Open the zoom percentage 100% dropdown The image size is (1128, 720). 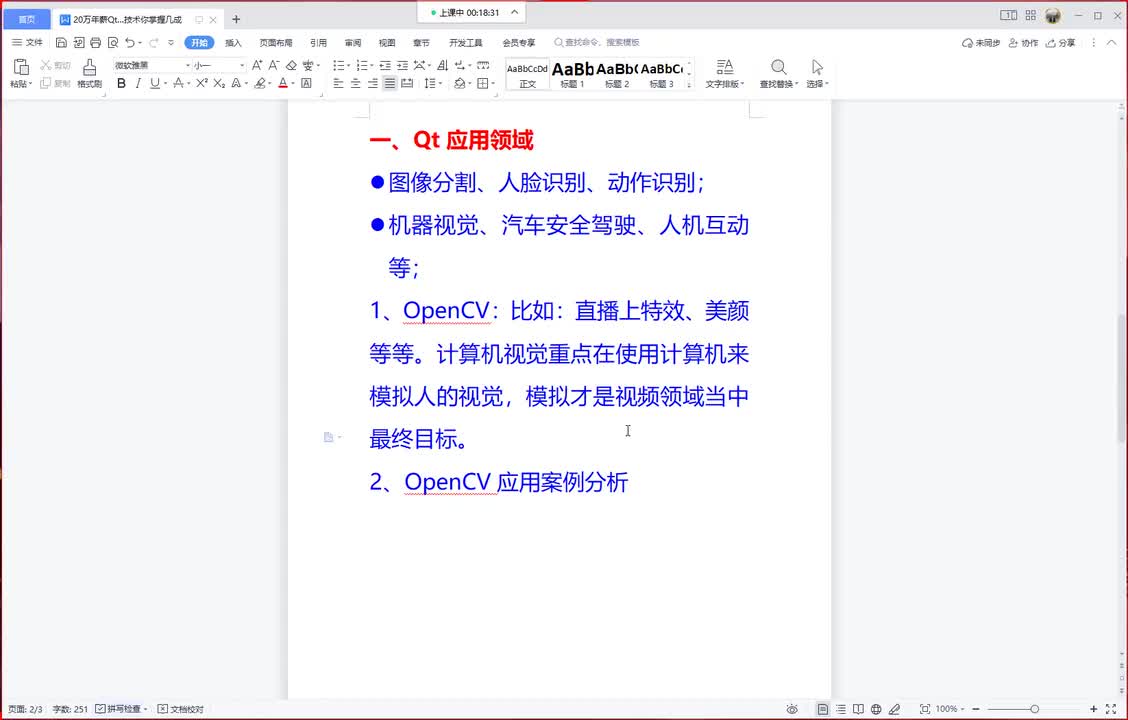[x=950, y=709]
